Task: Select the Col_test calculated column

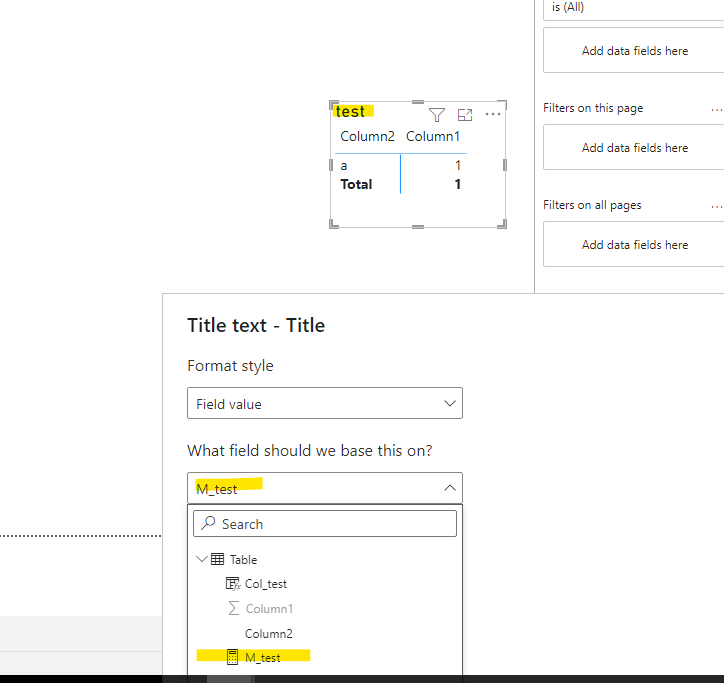Action: pos(265,584)
